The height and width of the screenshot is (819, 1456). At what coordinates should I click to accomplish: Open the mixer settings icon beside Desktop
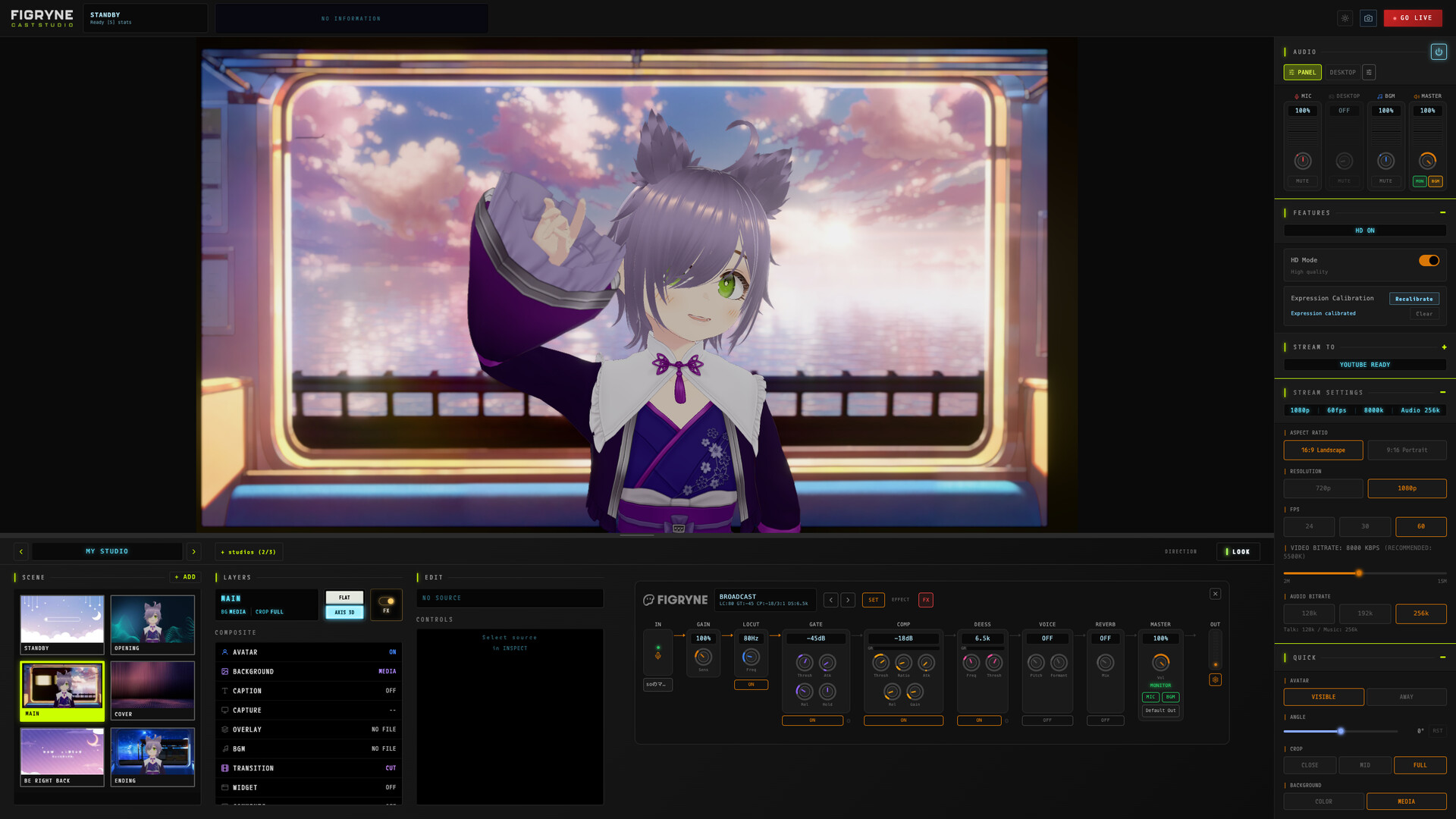[1369, 72]
